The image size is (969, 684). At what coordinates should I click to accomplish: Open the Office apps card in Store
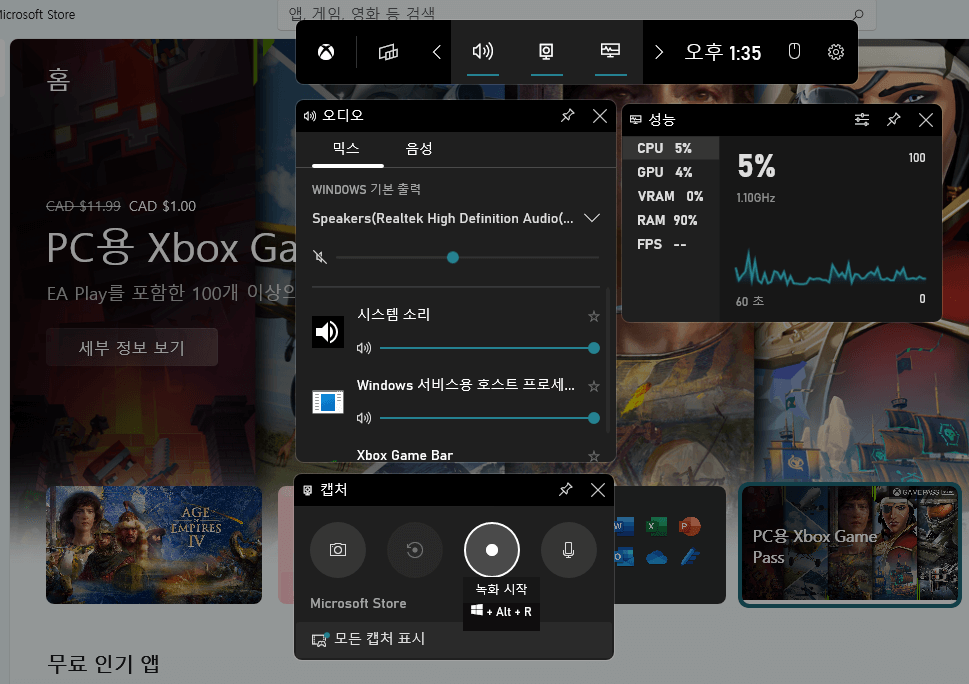point(670,544)
